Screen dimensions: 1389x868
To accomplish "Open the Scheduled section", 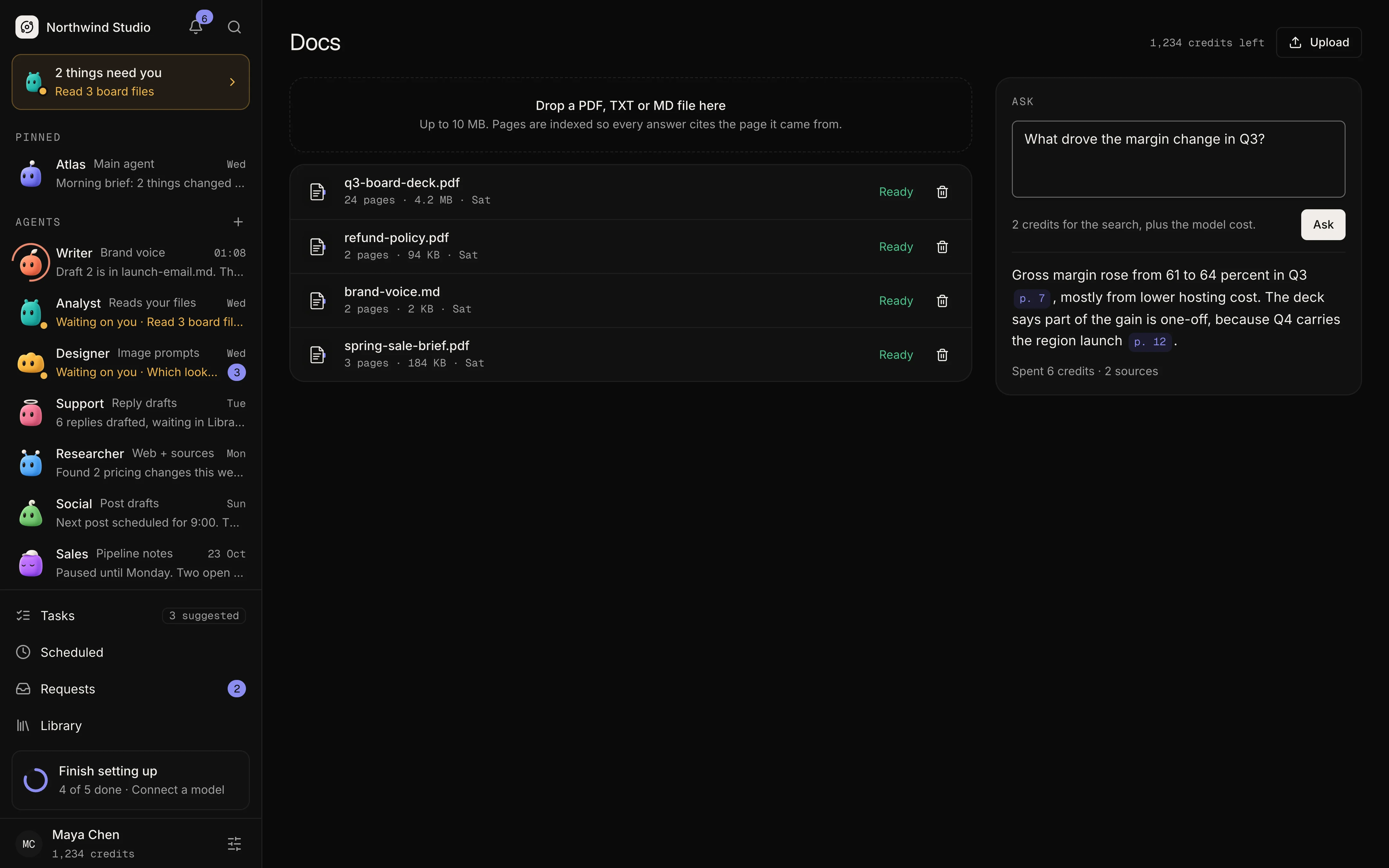I will (x=131, y=652).
